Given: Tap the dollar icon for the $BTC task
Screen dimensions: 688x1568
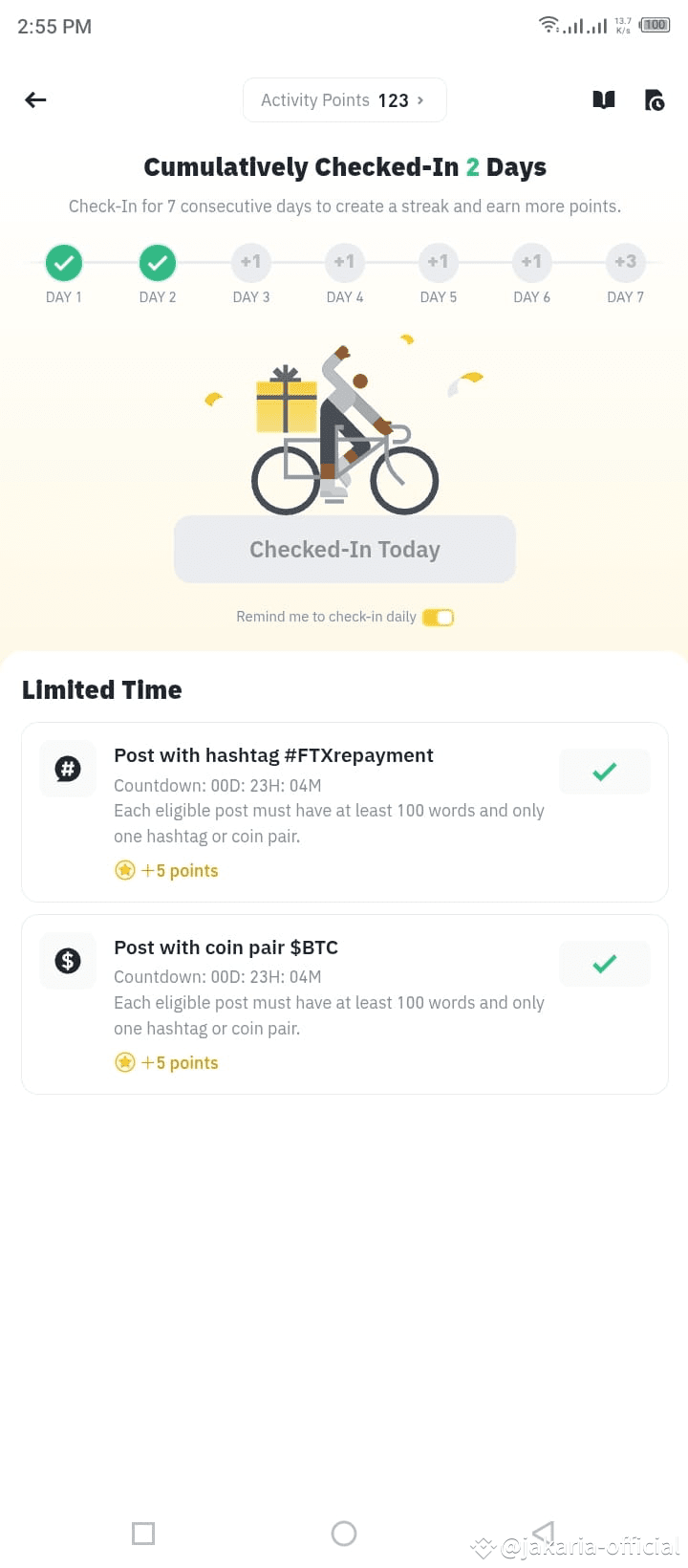Looking at the screenshot, I should point(68,961).
